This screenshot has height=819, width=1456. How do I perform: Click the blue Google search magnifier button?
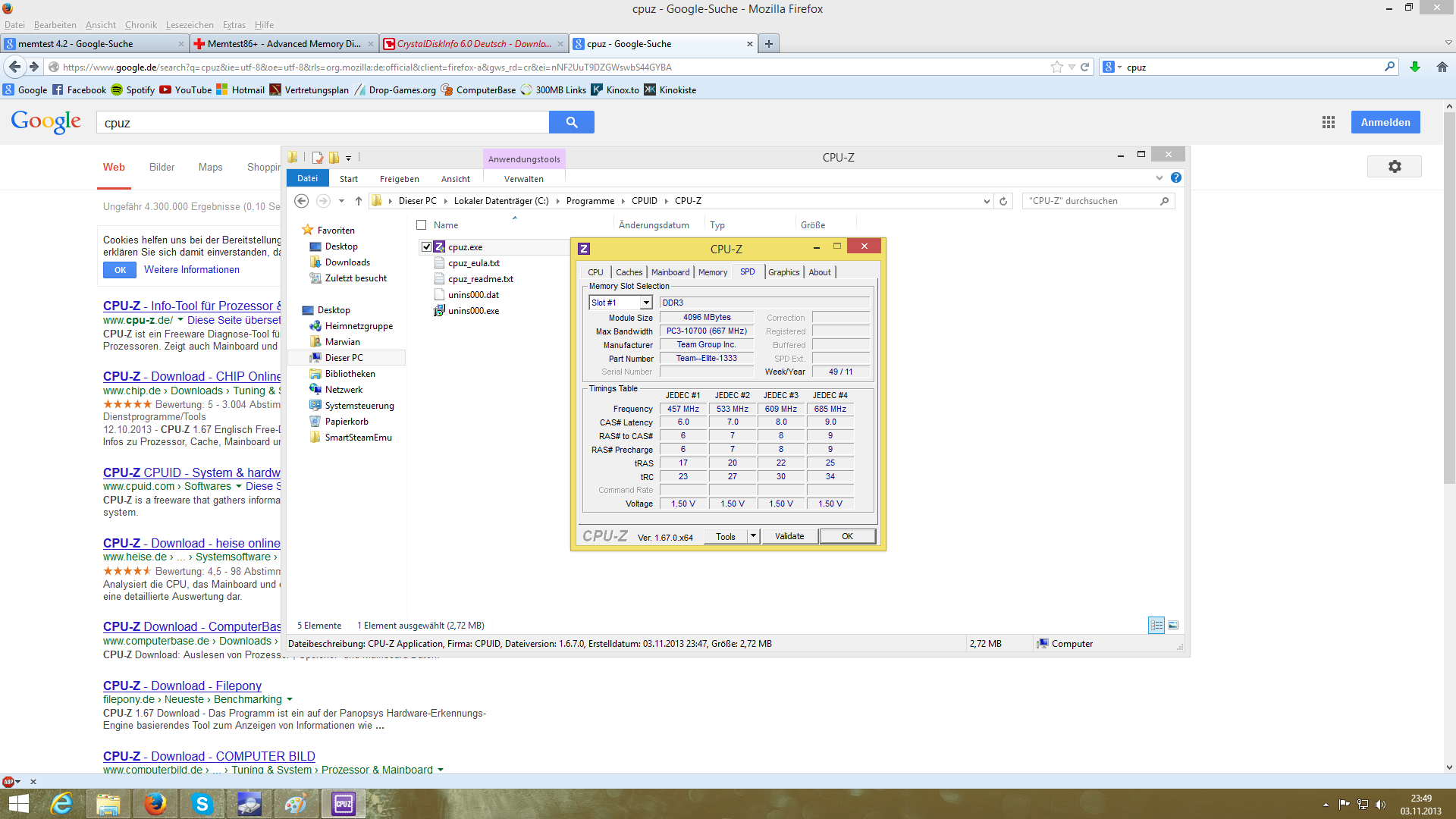(571, 122)
